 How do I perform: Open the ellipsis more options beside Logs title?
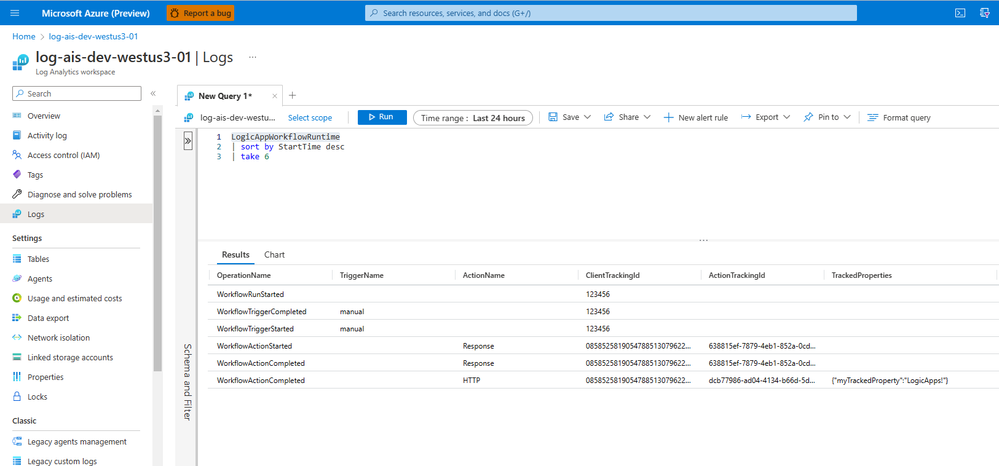(252, 57)
